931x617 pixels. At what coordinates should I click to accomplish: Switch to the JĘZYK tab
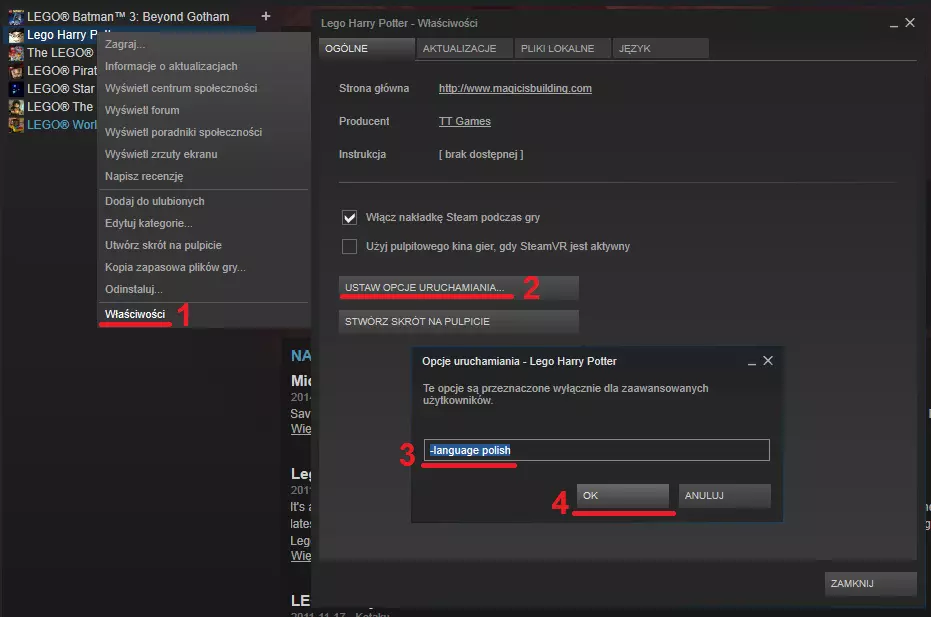coord(660,49)
